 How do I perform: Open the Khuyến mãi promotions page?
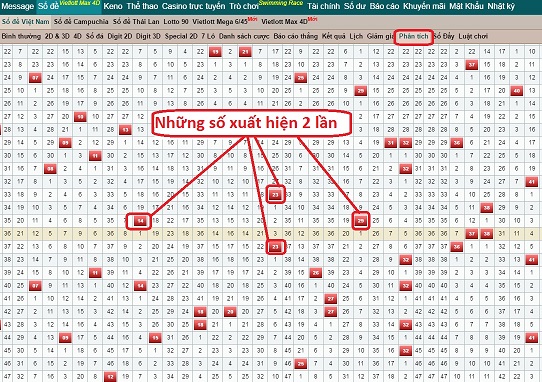click(x=424, y=6)
